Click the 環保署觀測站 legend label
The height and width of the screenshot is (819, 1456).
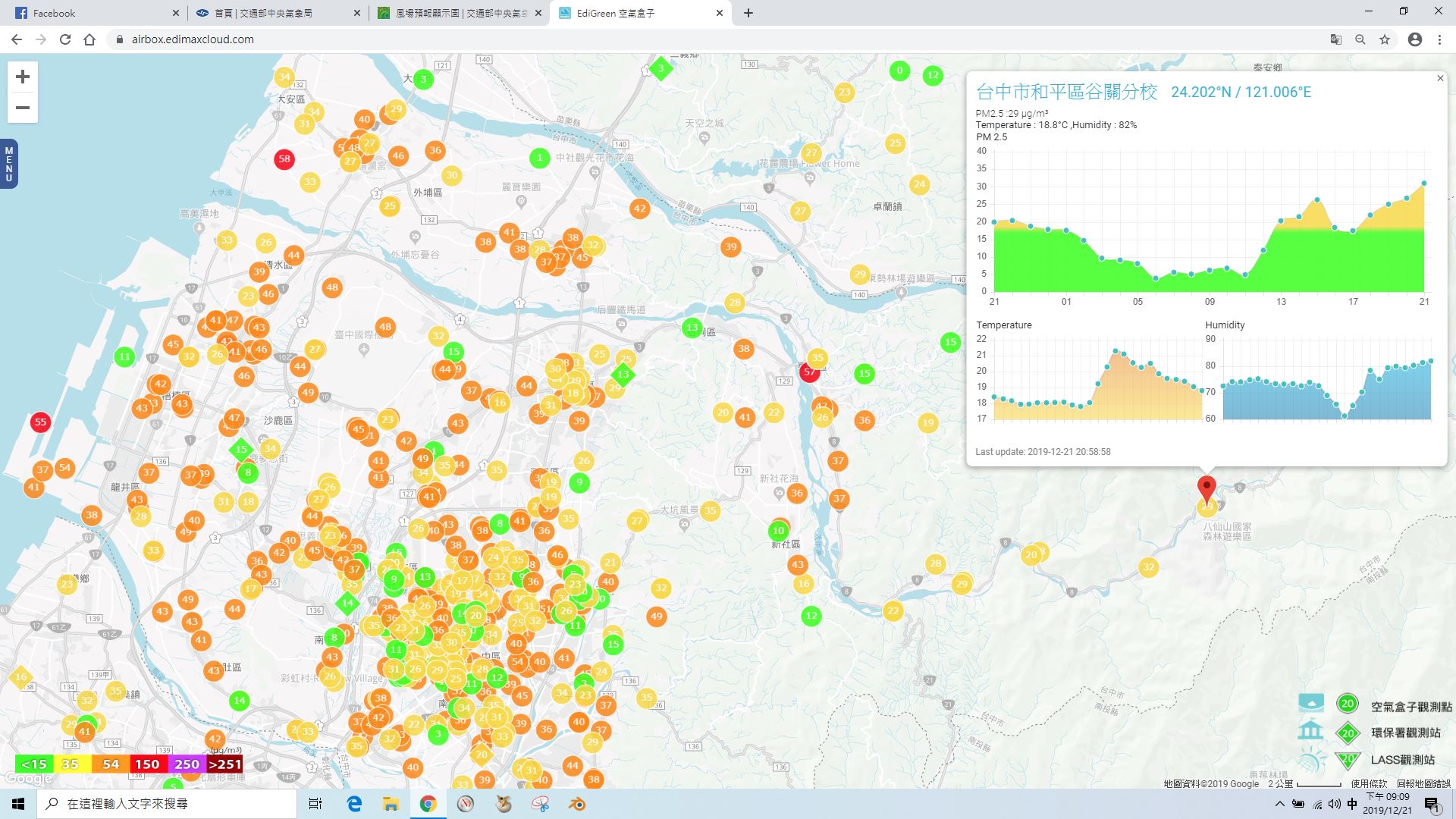1405,733
